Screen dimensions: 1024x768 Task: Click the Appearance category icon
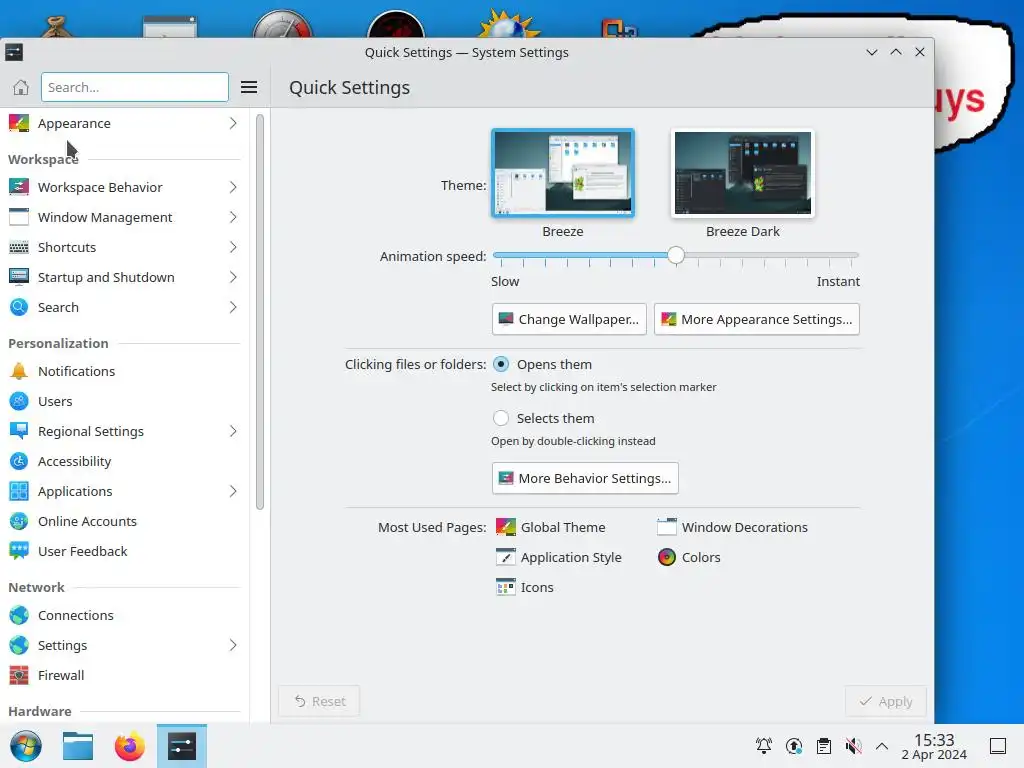coord(19,123)
